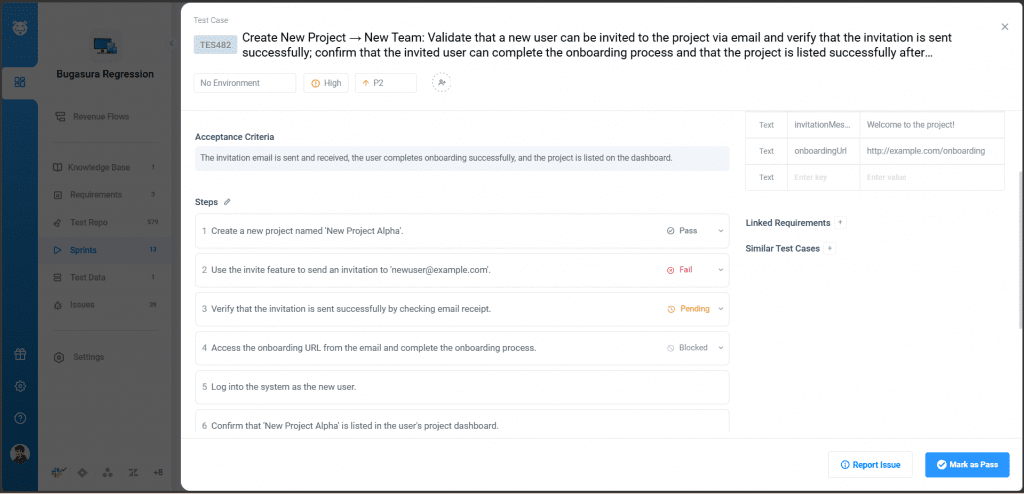
Task: Click the Enter key input field
Action: tap(823, 177)
